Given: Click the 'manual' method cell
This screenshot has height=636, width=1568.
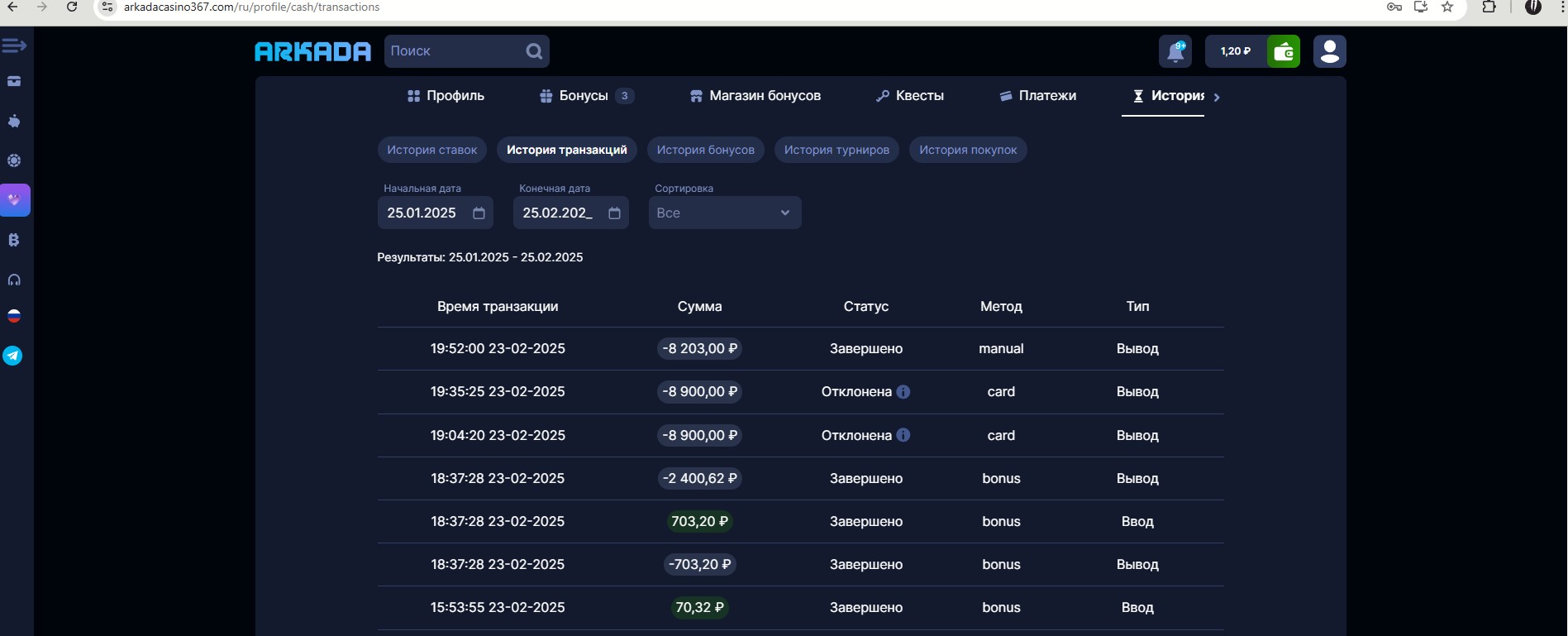Looking at the screenshot, I should [x=1001, y=349].
